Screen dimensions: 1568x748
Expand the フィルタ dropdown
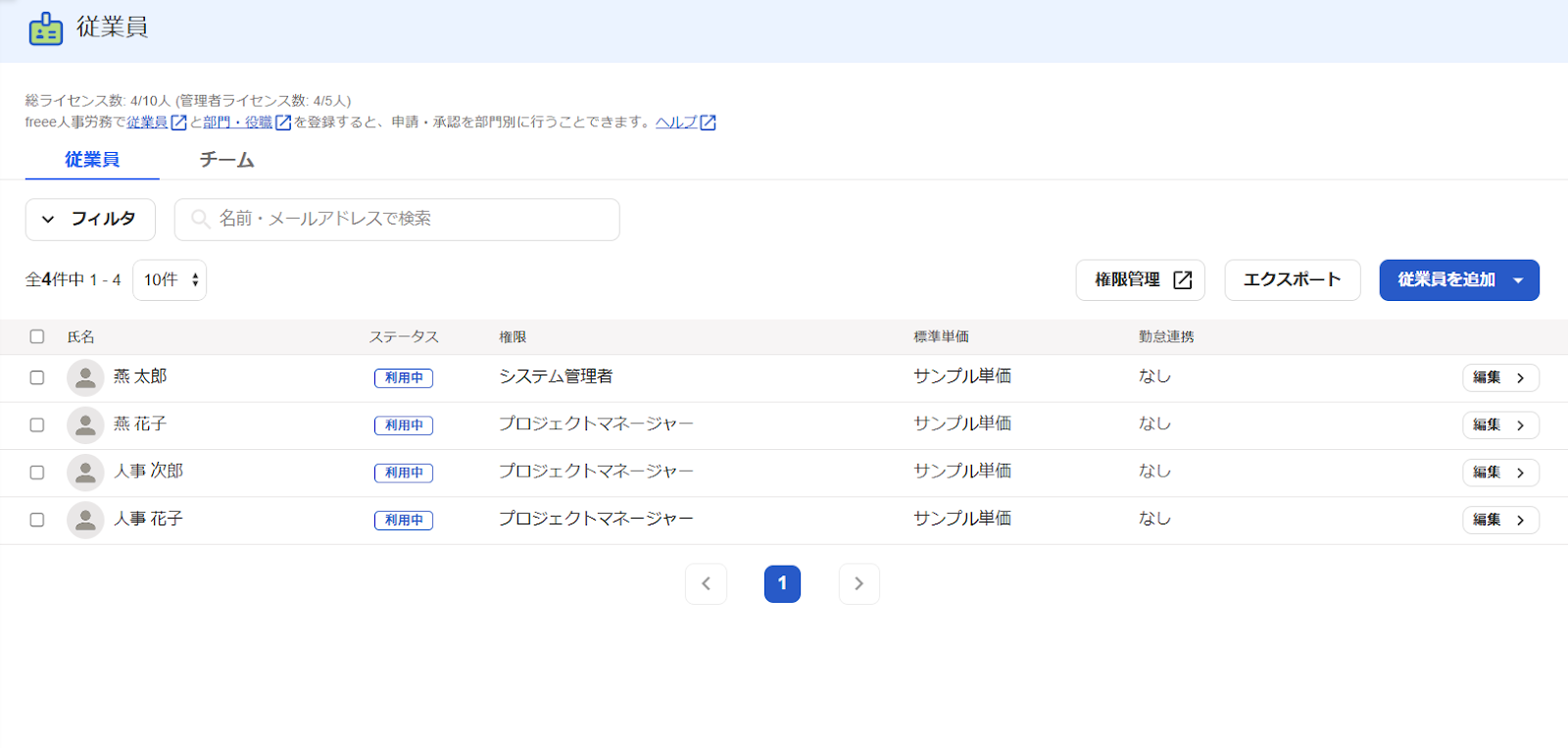90,220
